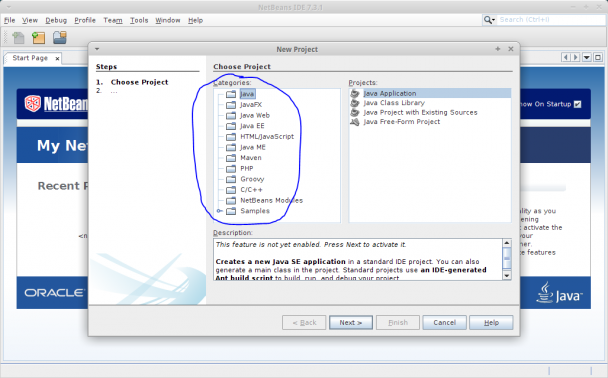Select the Java Class Library label

pos(394,103)
